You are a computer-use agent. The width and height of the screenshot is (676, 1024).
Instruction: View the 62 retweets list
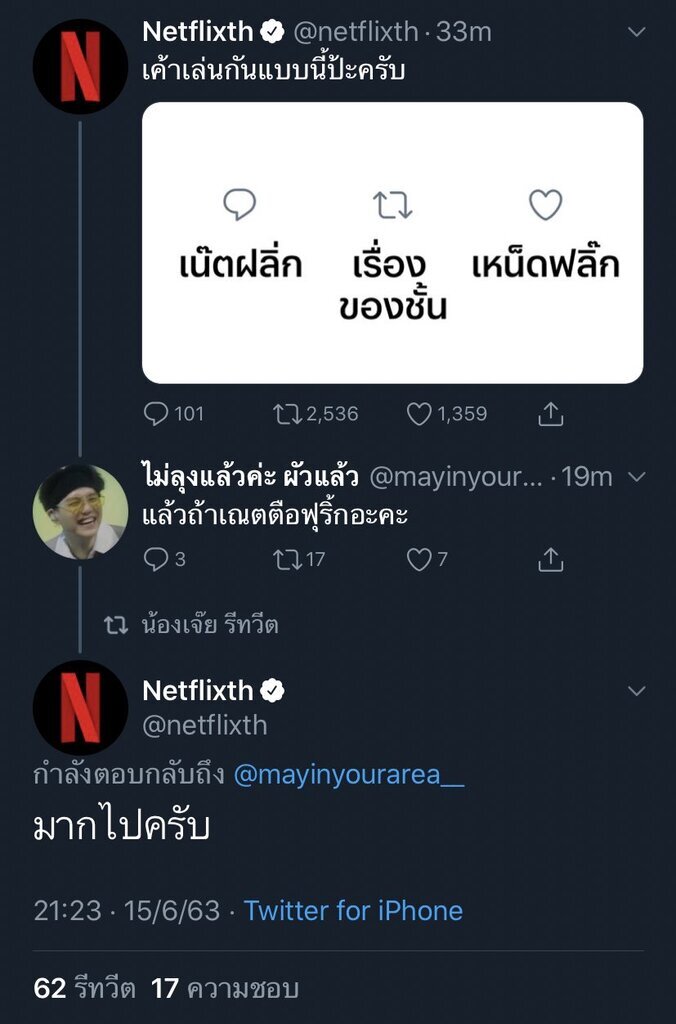click(84, 989)
